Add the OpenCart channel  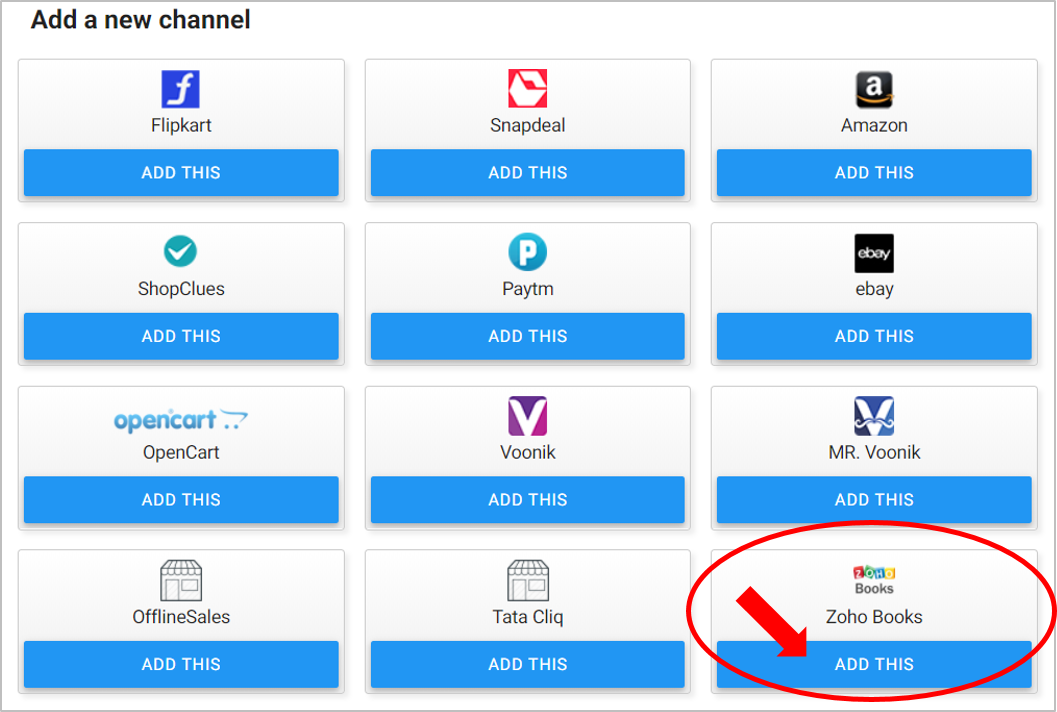[181, 500]
